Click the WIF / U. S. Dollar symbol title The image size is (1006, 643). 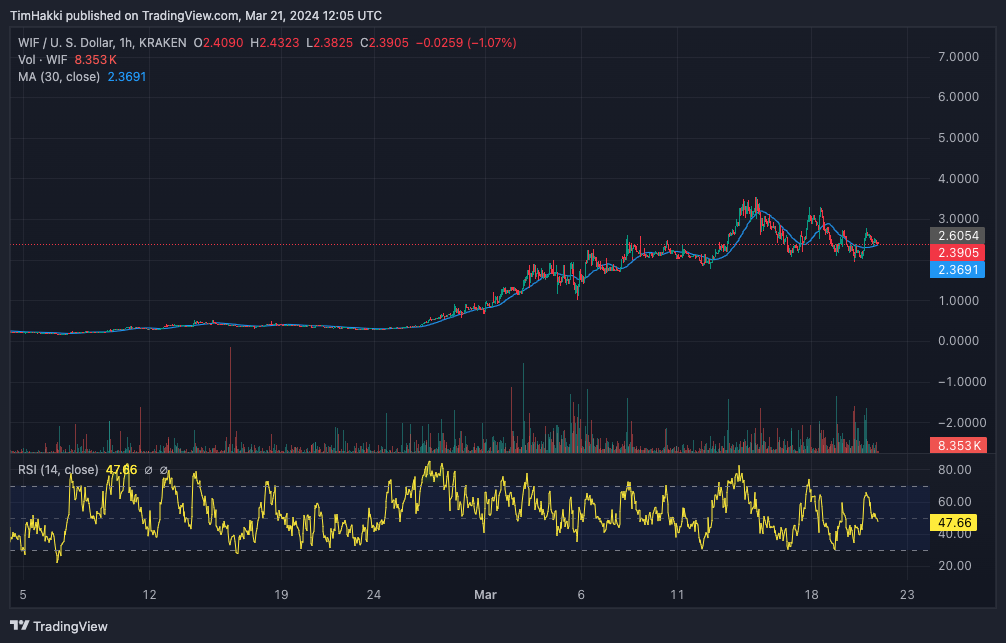pos(102,43)
